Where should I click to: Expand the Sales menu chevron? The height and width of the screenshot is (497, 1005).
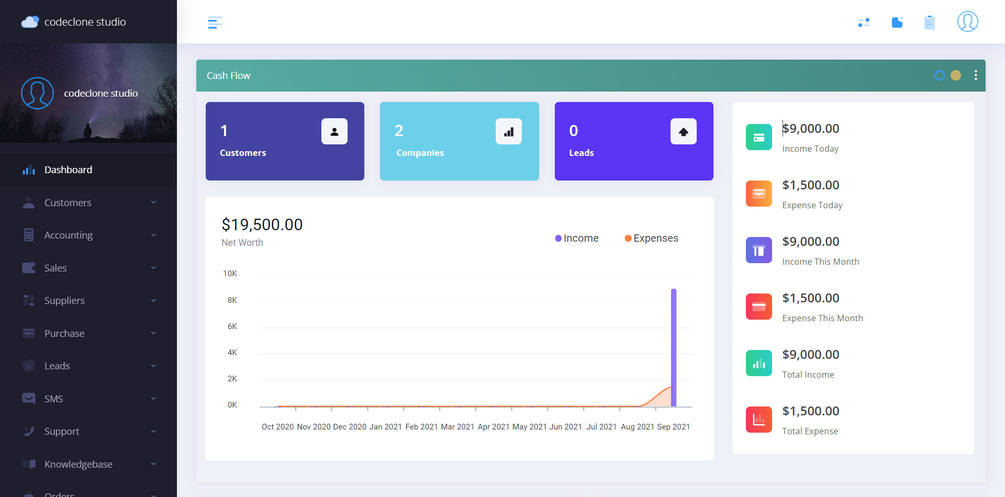click(x=153, y=268)
